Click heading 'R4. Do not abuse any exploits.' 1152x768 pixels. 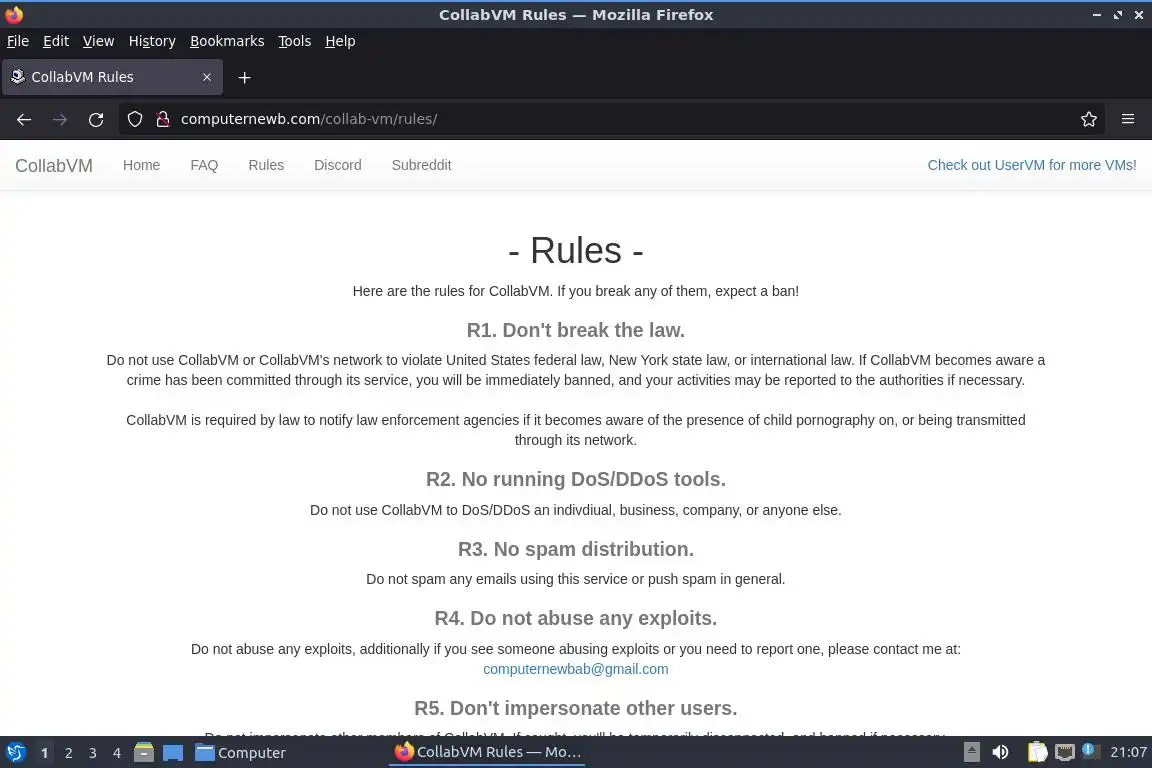tap(576, 618)
